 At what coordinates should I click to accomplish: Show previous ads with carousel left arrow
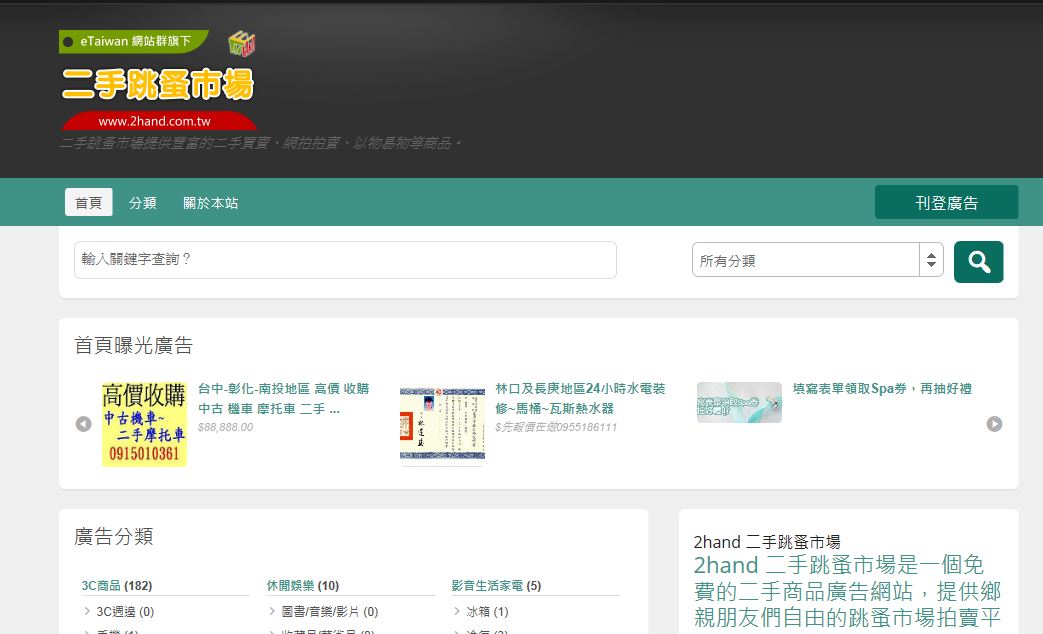click(83, 424)
